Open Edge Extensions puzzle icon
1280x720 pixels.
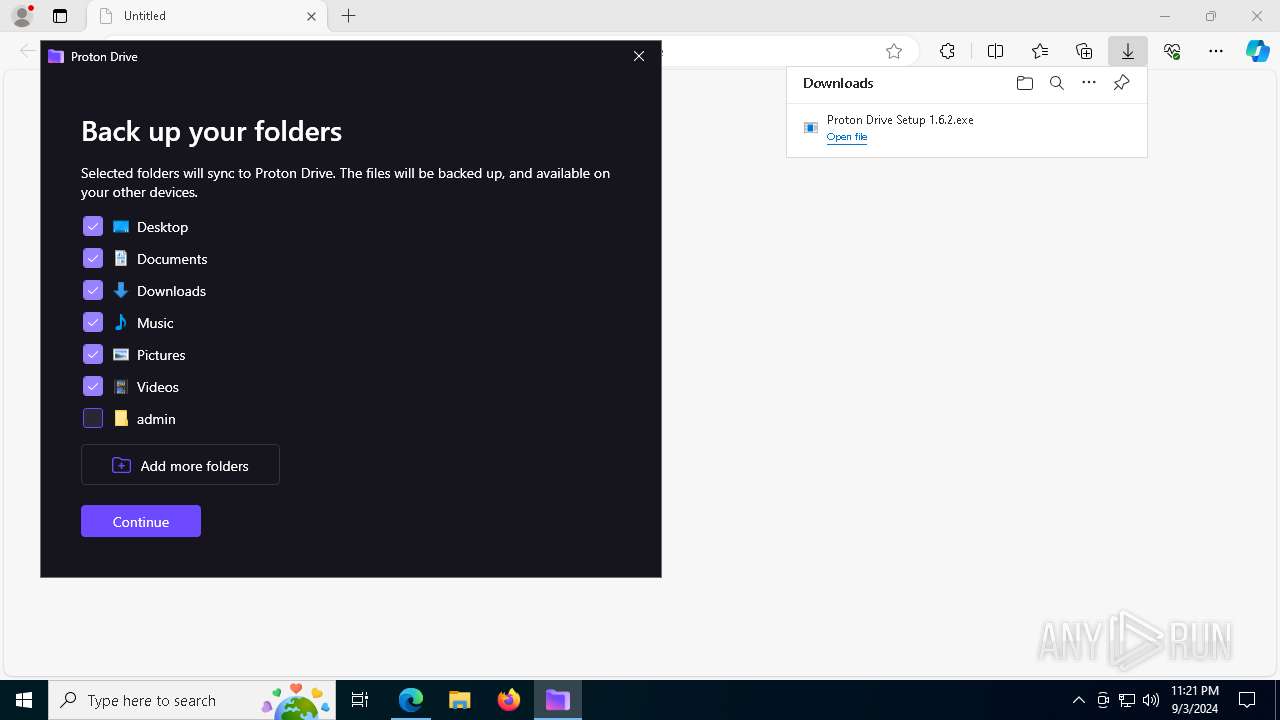pos(948,51)
